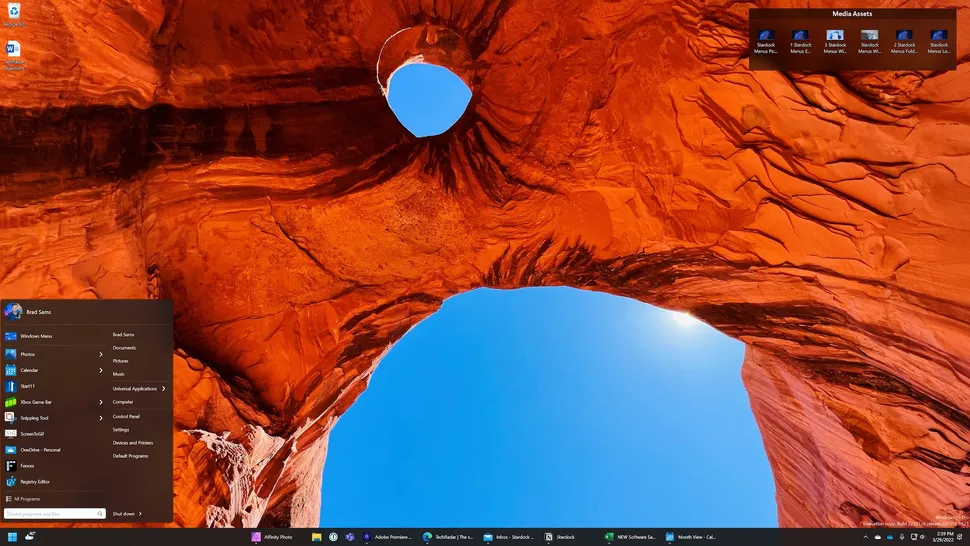Click the Shut down button

pos(124,514)
